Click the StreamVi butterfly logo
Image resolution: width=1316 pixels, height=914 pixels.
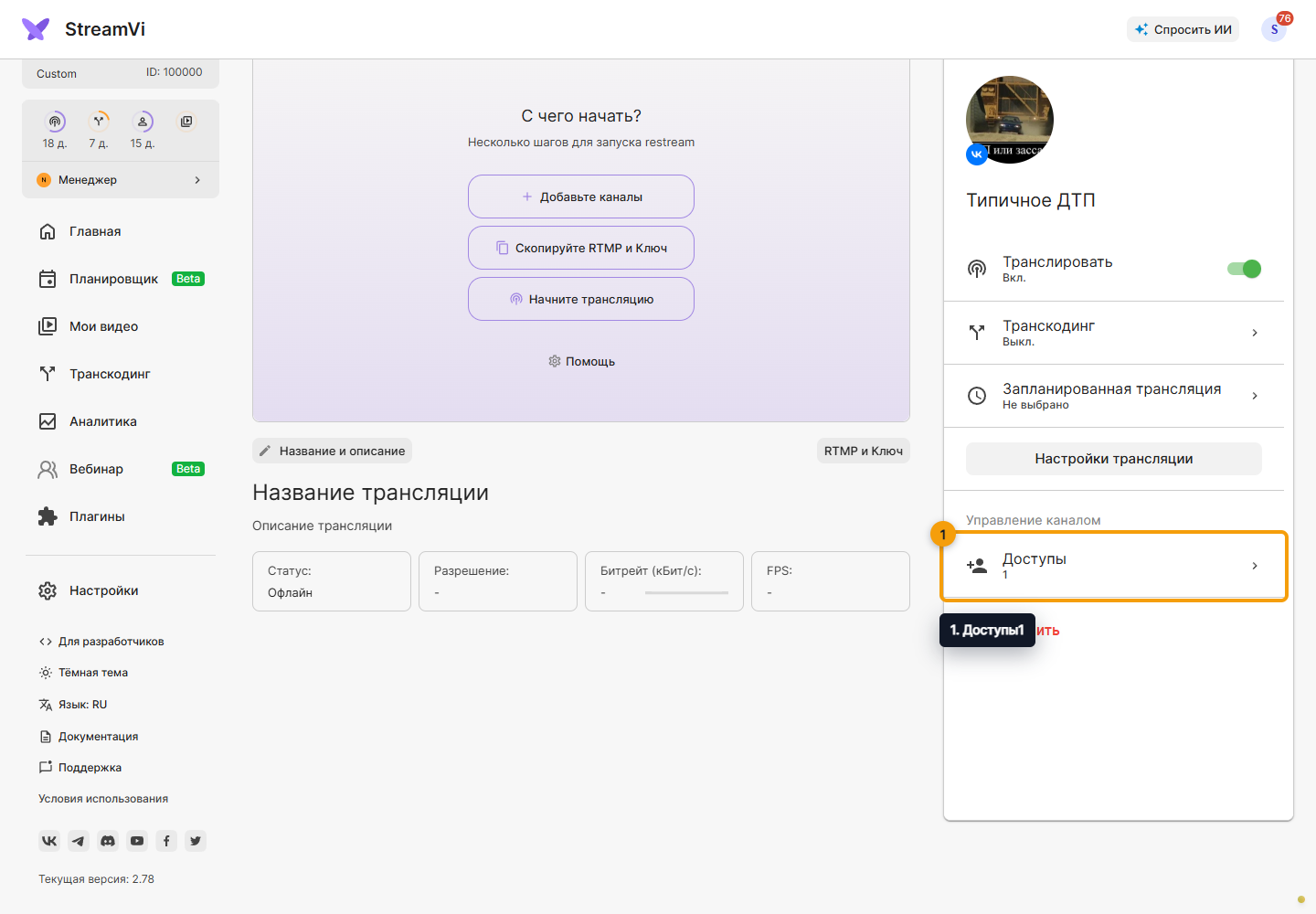(36, 29)
